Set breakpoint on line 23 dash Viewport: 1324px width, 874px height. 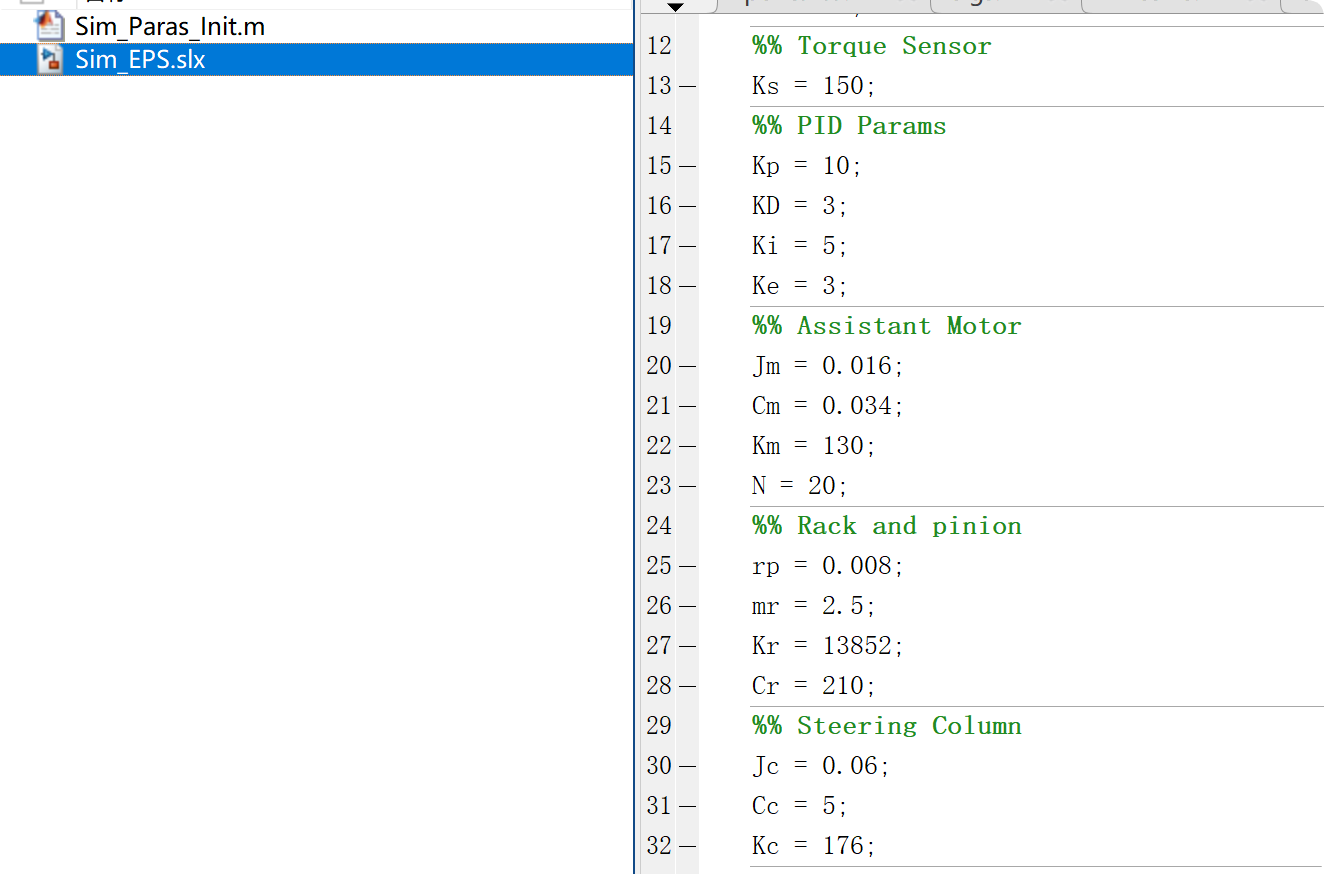point(687,486)
